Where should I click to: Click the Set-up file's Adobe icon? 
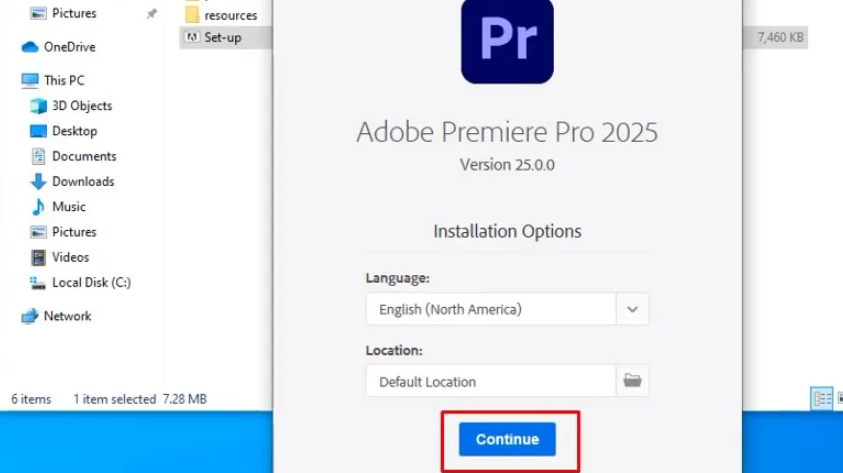(x=192, y=38)
